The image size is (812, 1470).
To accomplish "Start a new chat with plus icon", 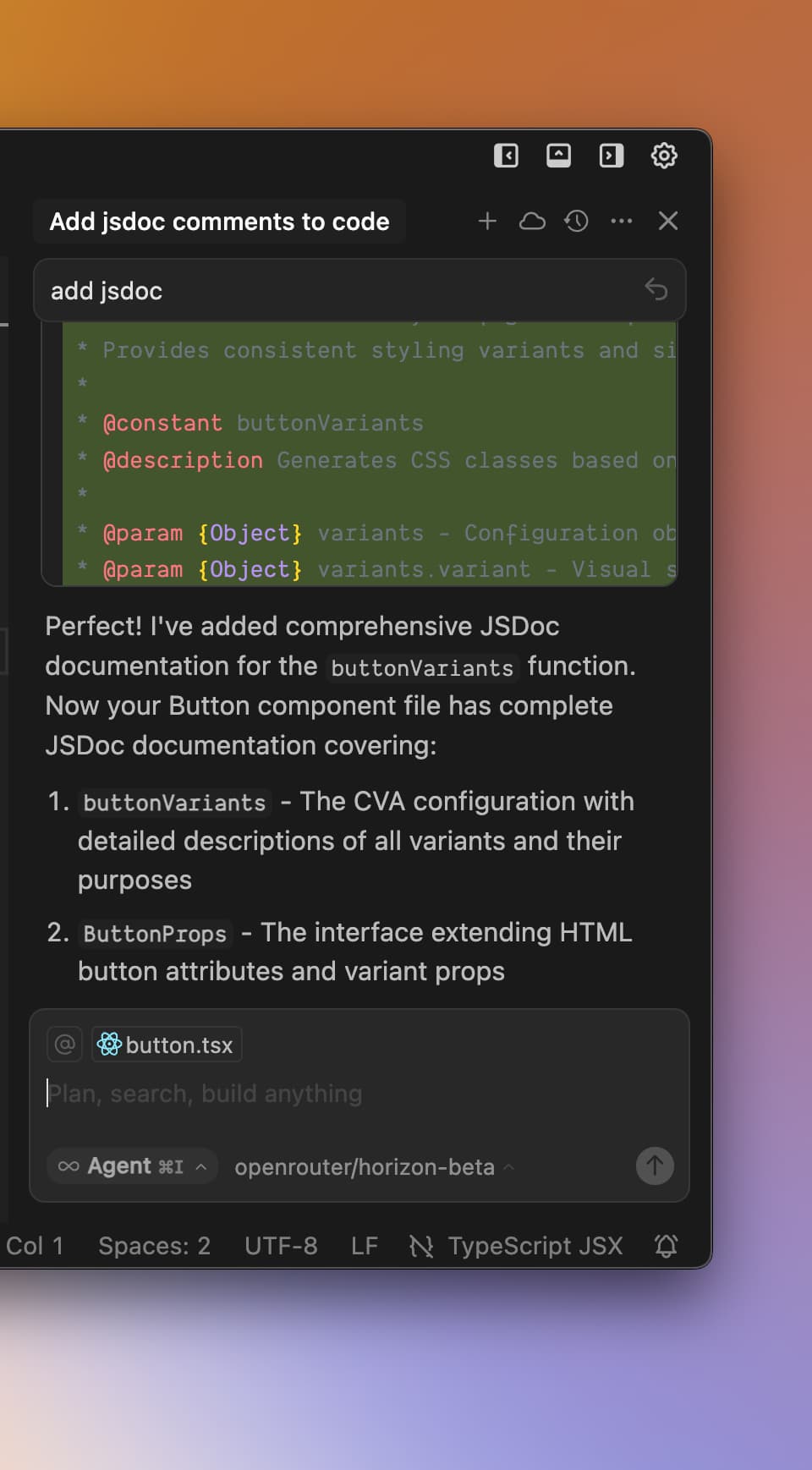I will click(487, 222).
